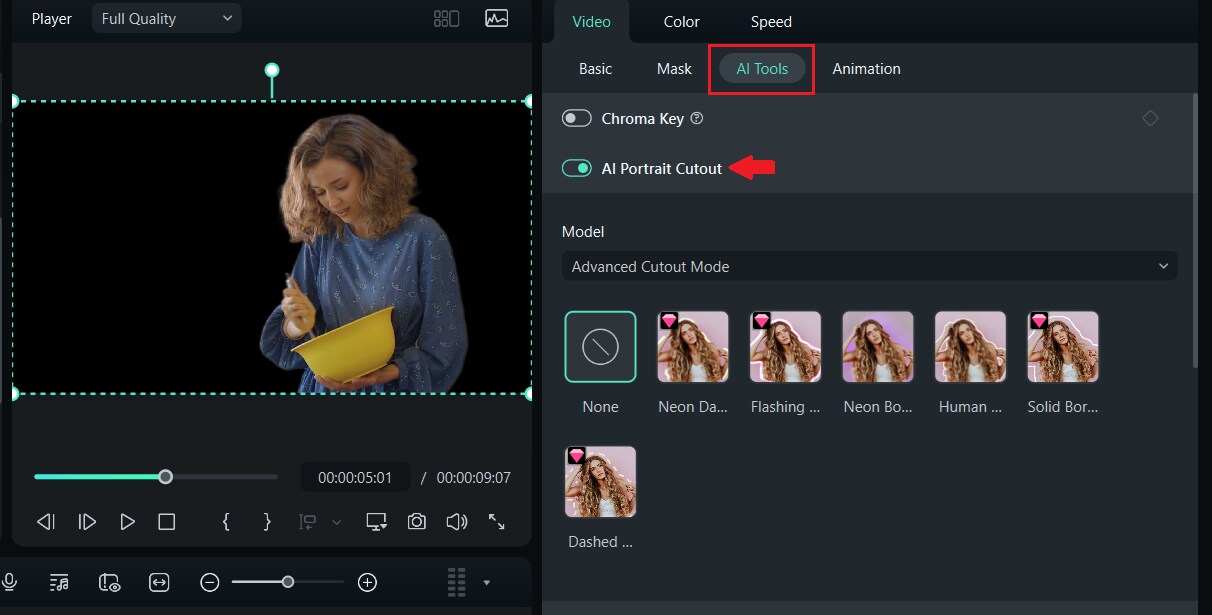The image size is (1212, 615).
Task: Open the audio track music list icon
Action: click(59, 582)
